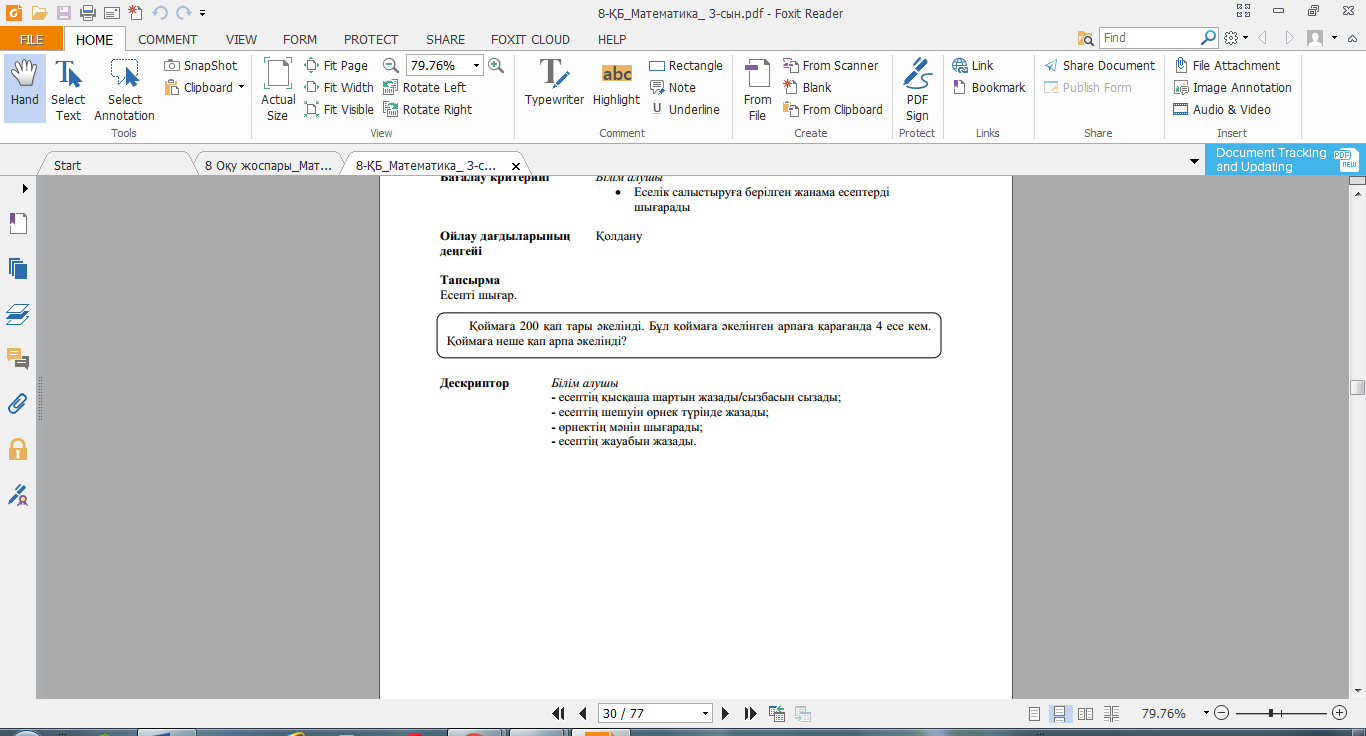The height and width of the screenshot is (736, 1366).
Task: Select the Rectangle drawing tool
Action: tap(686, 66)
